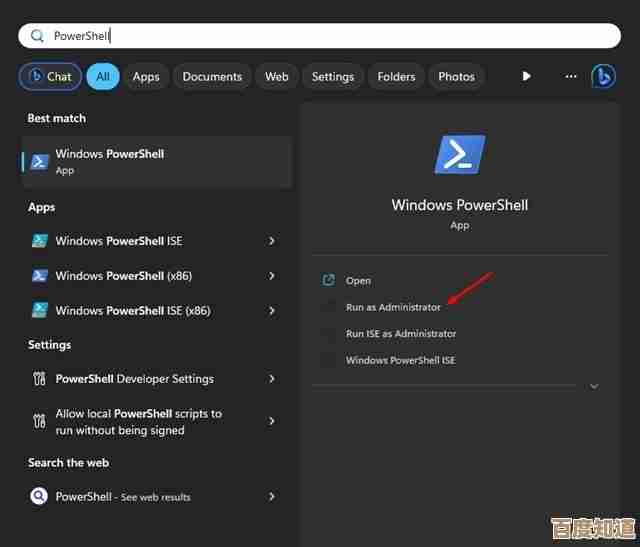The image size is (640, 547).
Task: Click Open in details pane
Action: pos(358,281)
